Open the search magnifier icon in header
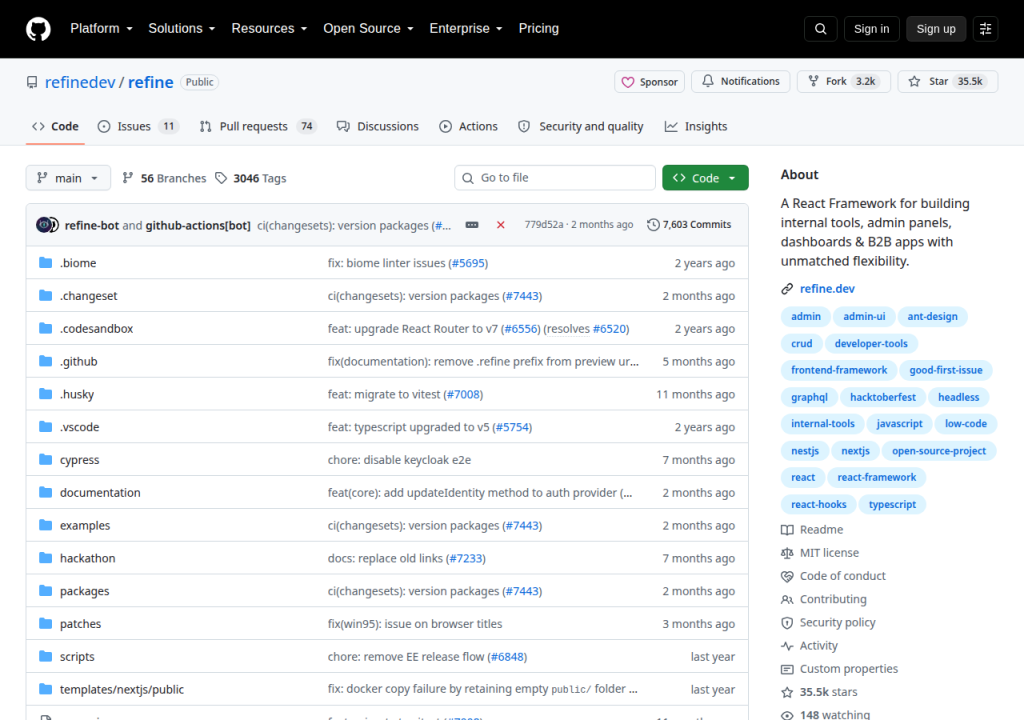The width and height of the screenshot is (1024, 720). (x=820, y=29)
